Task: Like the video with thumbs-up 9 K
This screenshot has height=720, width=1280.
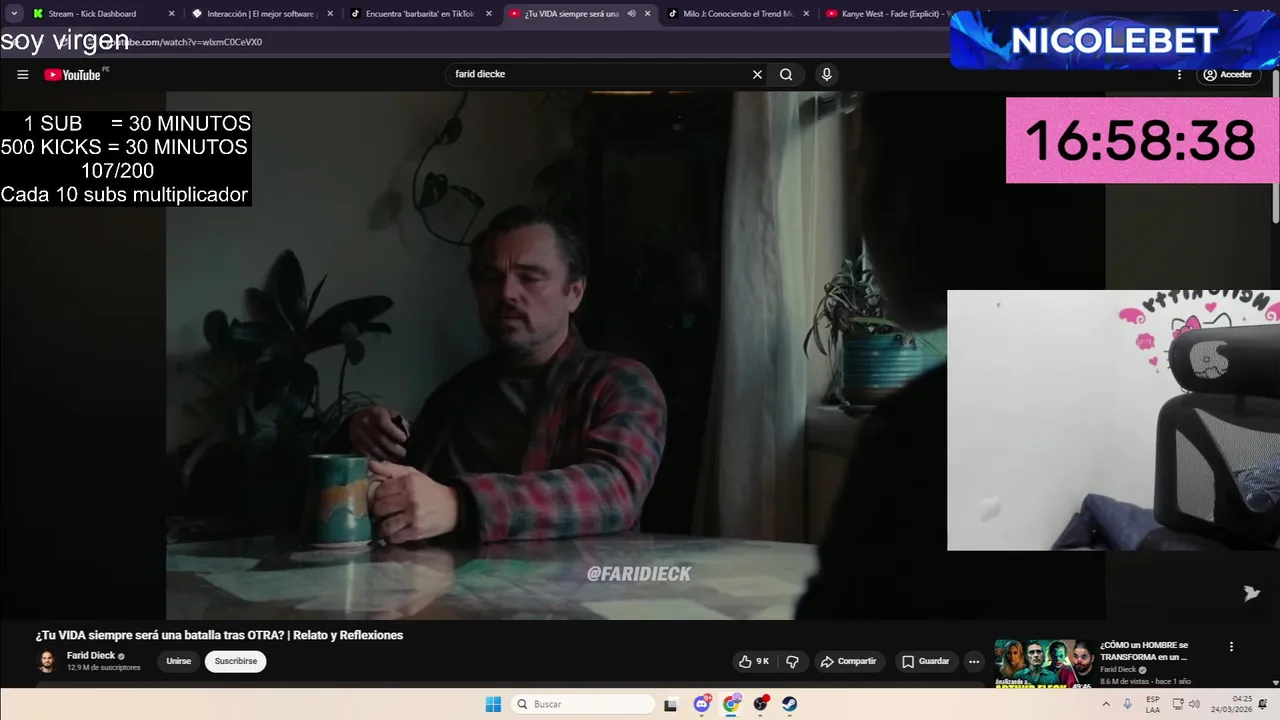Action: click(754, 661)
